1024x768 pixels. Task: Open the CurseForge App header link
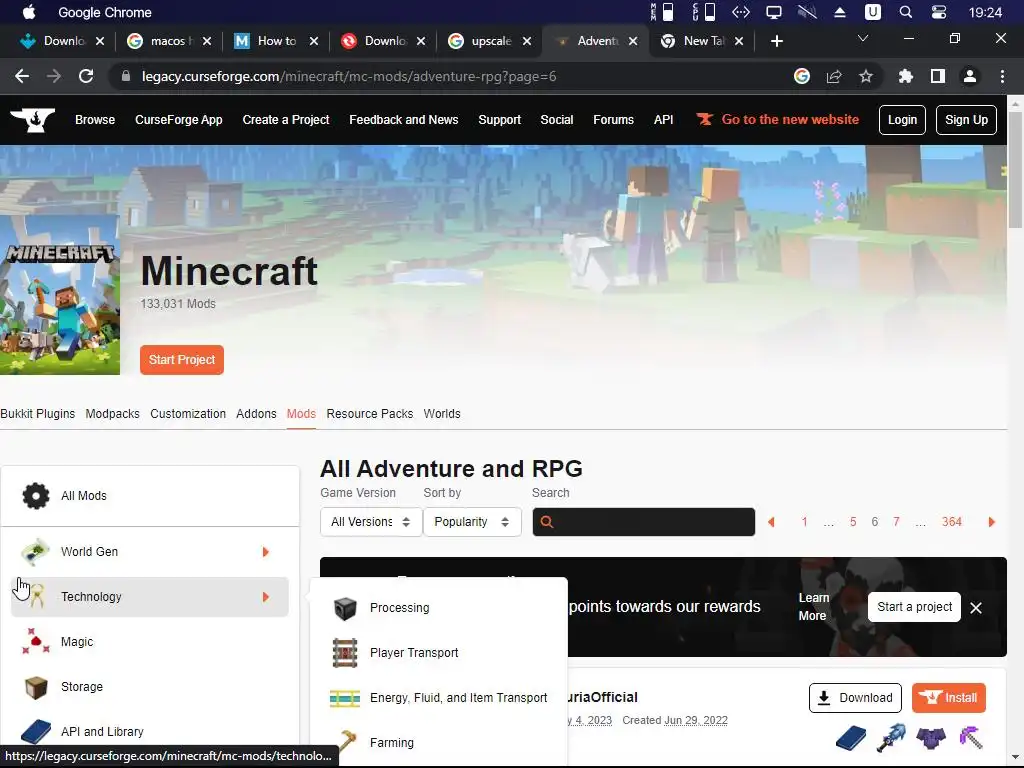(x=178, y=120)
